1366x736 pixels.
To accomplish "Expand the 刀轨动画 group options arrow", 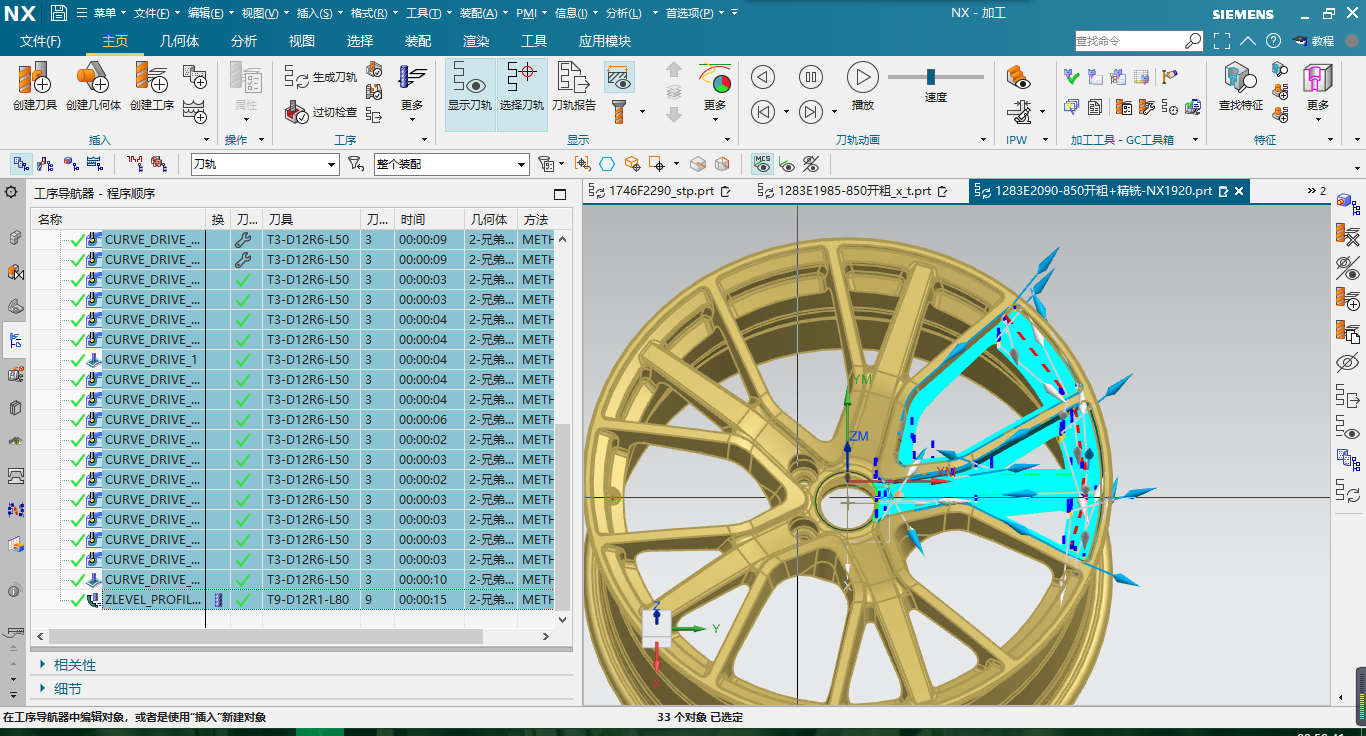I will point(984,140).
